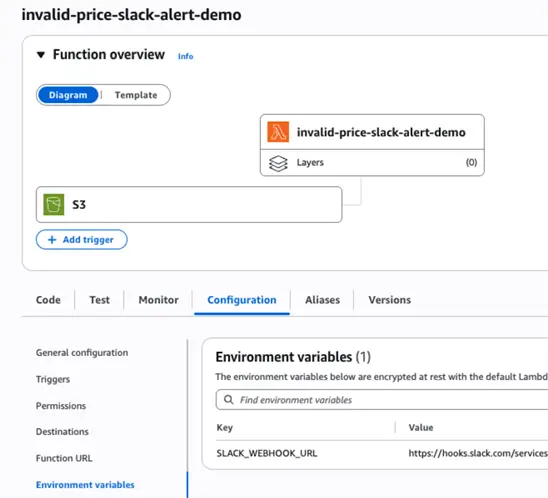Click the Layers stack icon
This screenshot has width=548, height=498.
(278, 163)
